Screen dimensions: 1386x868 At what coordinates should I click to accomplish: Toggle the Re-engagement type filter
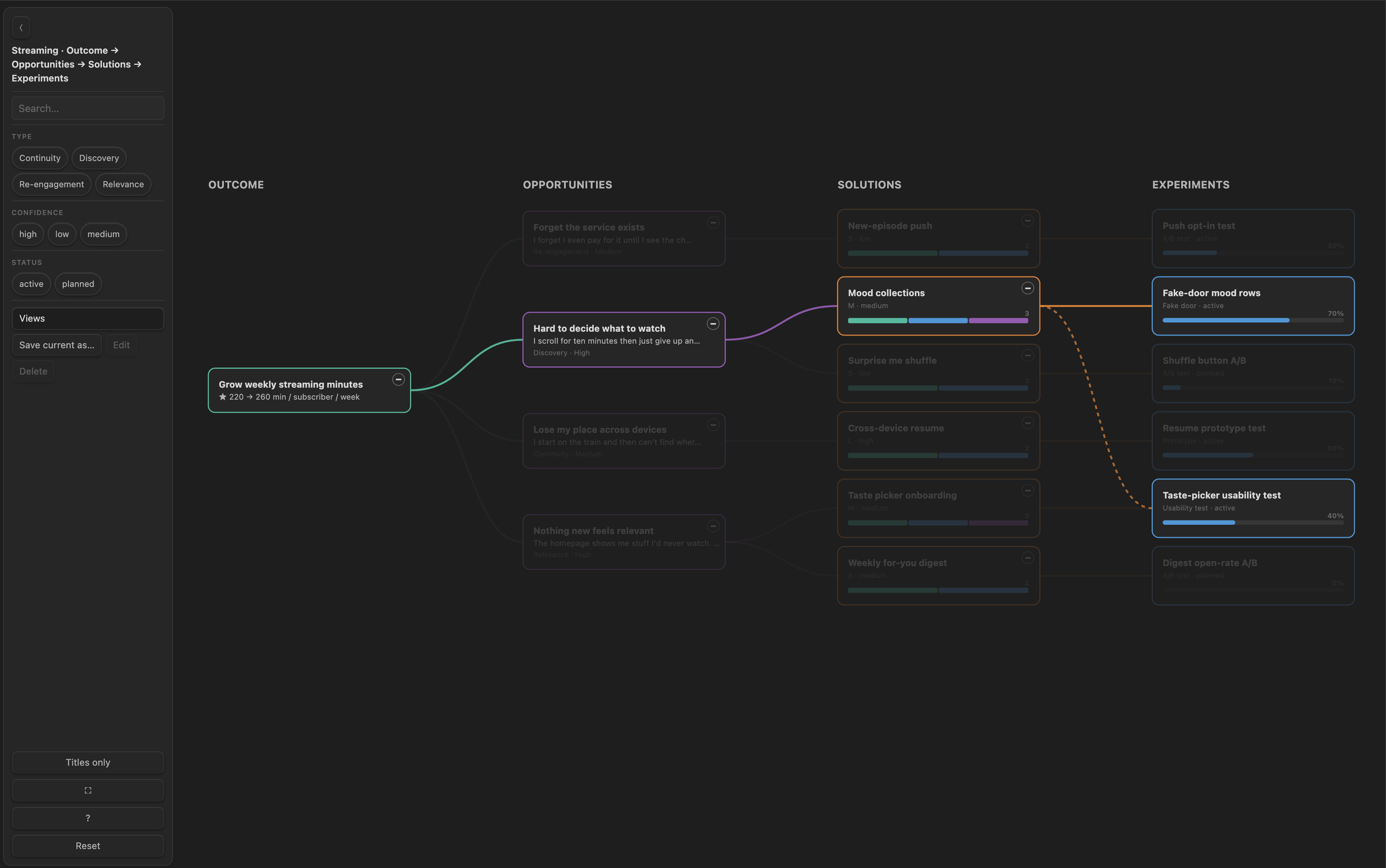pyautogui.click(x=51, y=184)
